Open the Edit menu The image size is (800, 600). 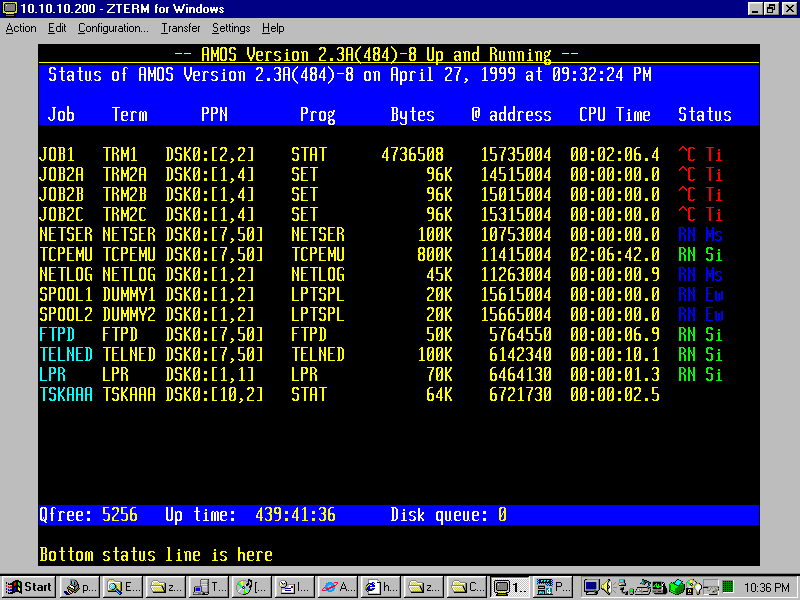[57, 28]
